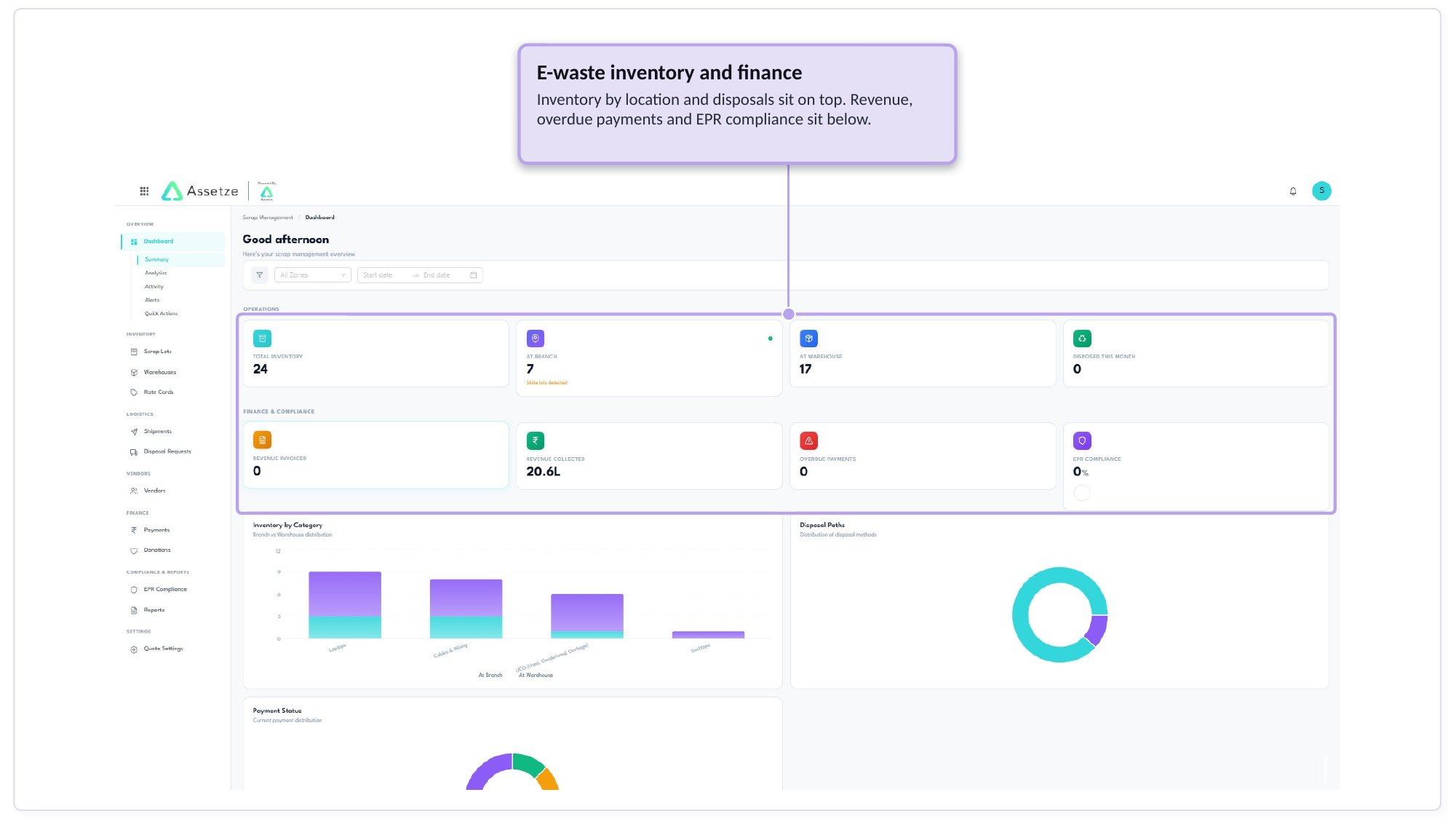Click the Reports document icon
Viewport: 1456px width, 819px height.
[134, 610]
